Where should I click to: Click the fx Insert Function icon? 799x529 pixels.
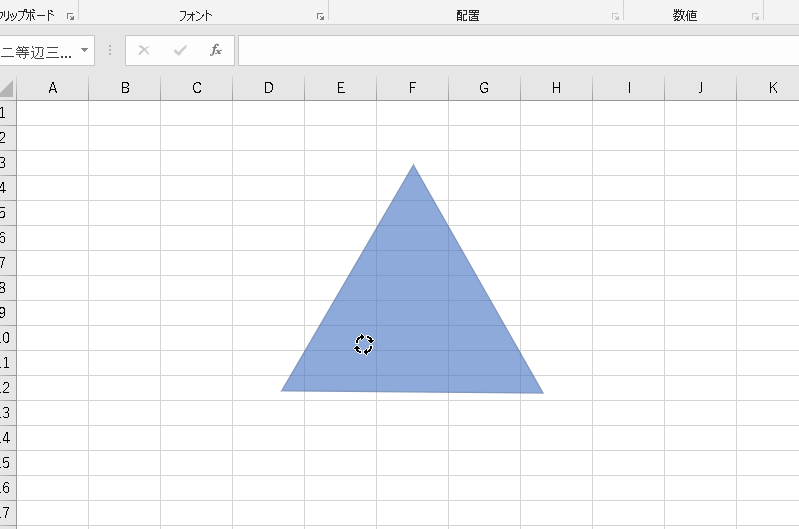pos(215,50)
